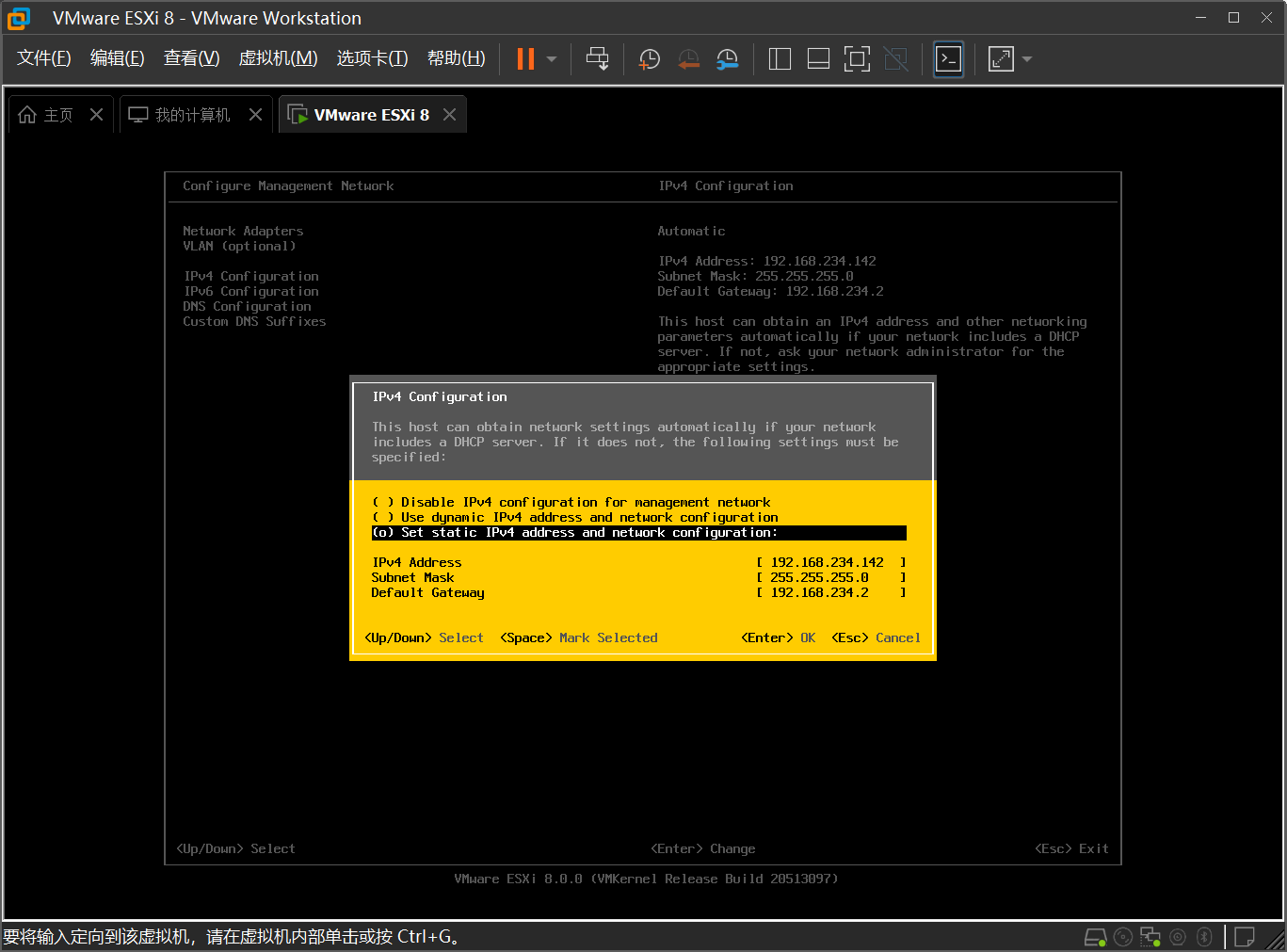Click the VM icon on the ESXi tab
This screenshot has width=1287, height=952.
pos(298,115)
